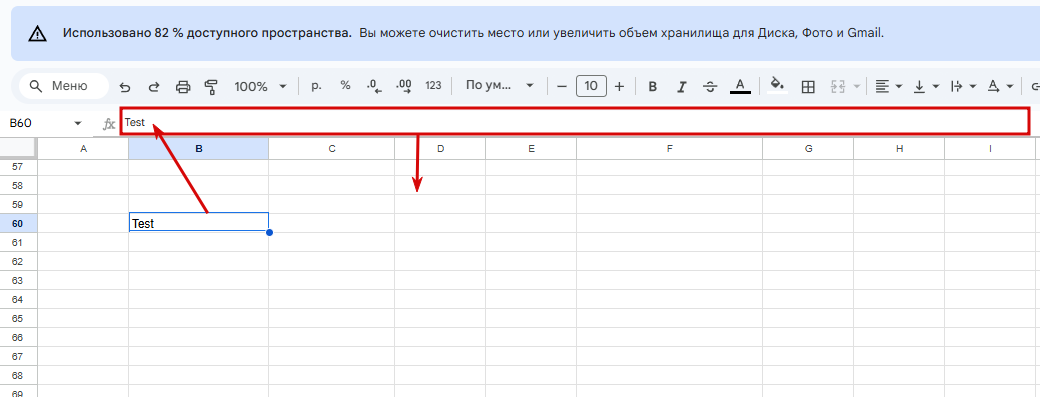Select row 57 header
The height and width of the screenshot is (397, 1040).
pyautogui.click(x=18, y=167)
